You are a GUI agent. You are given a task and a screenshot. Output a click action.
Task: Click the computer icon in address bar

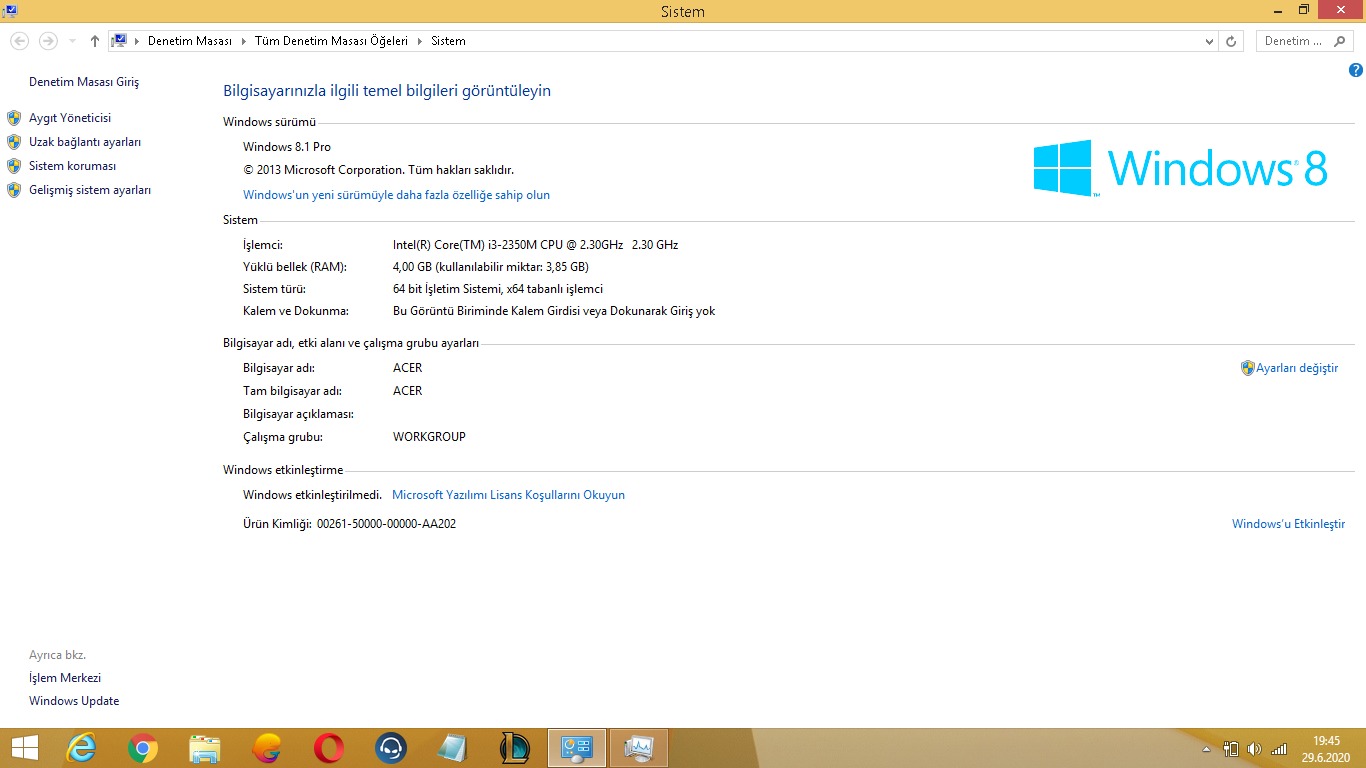click(119, 41)
